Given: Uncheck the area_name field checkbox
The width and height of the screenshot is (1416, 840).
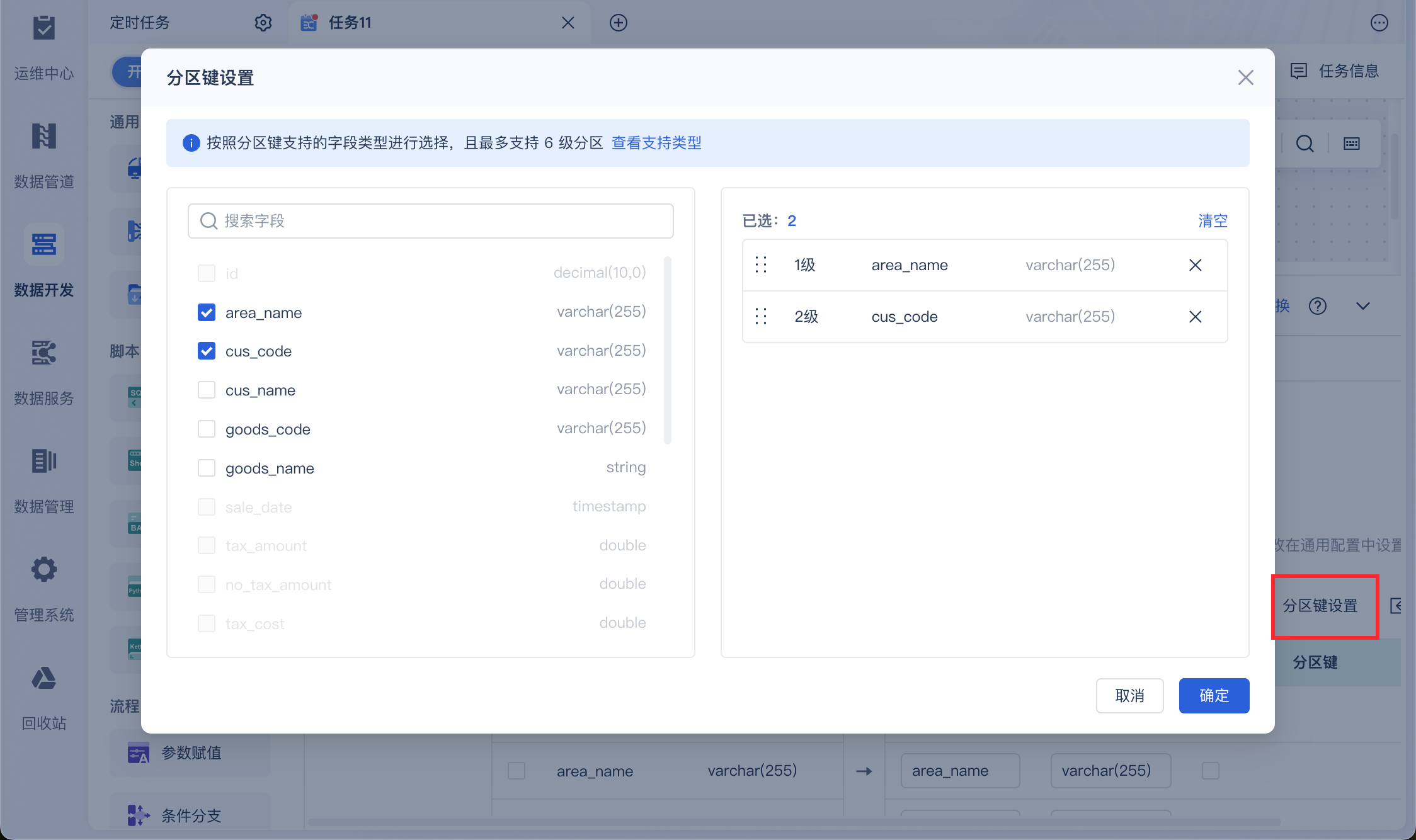Looking at the screenshot, I should tap(207, 312).
